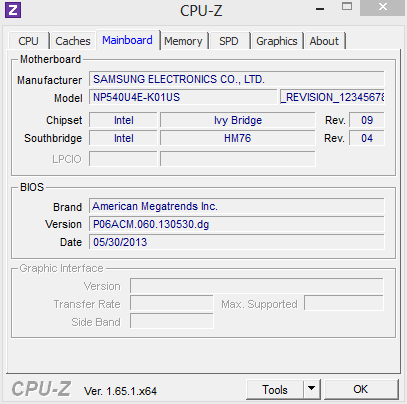This screenshot has width=407, height=404.
Task: Minimize the CPU-Z window
Action: [320, 8]
